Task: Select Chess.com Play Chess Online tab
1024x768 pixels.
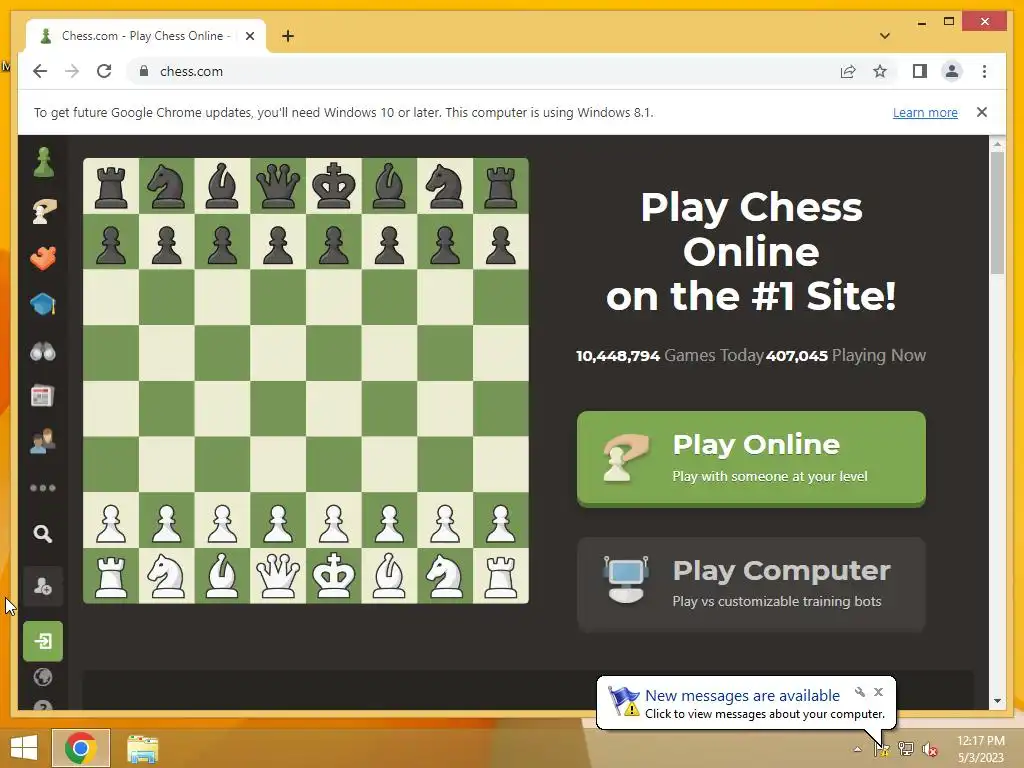Action: 147,36
